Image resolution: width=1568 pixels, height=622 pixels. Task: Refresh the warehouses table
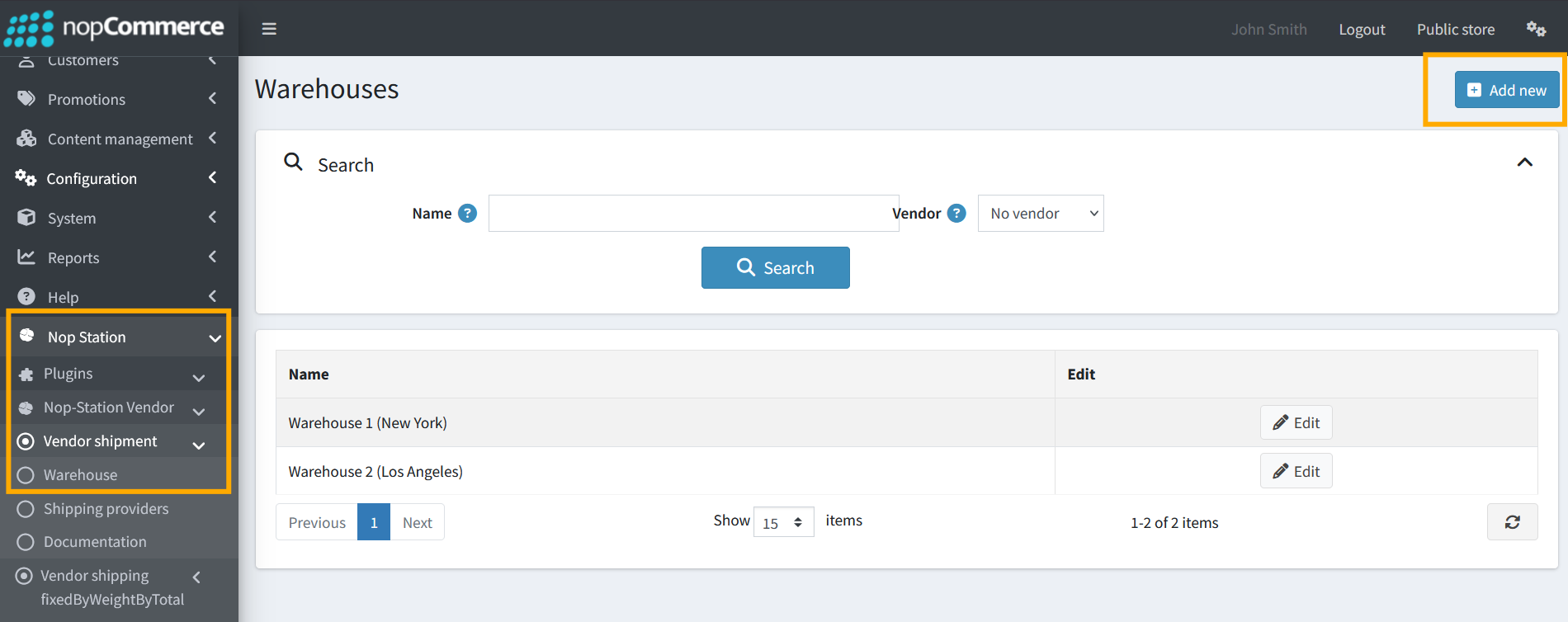click(1512, 522)
